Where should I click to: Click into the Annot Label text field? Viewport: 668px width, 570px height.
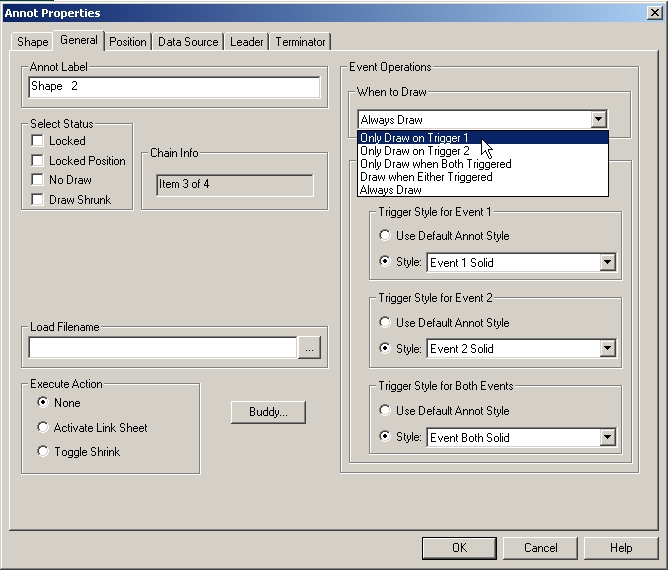point(174,87)
